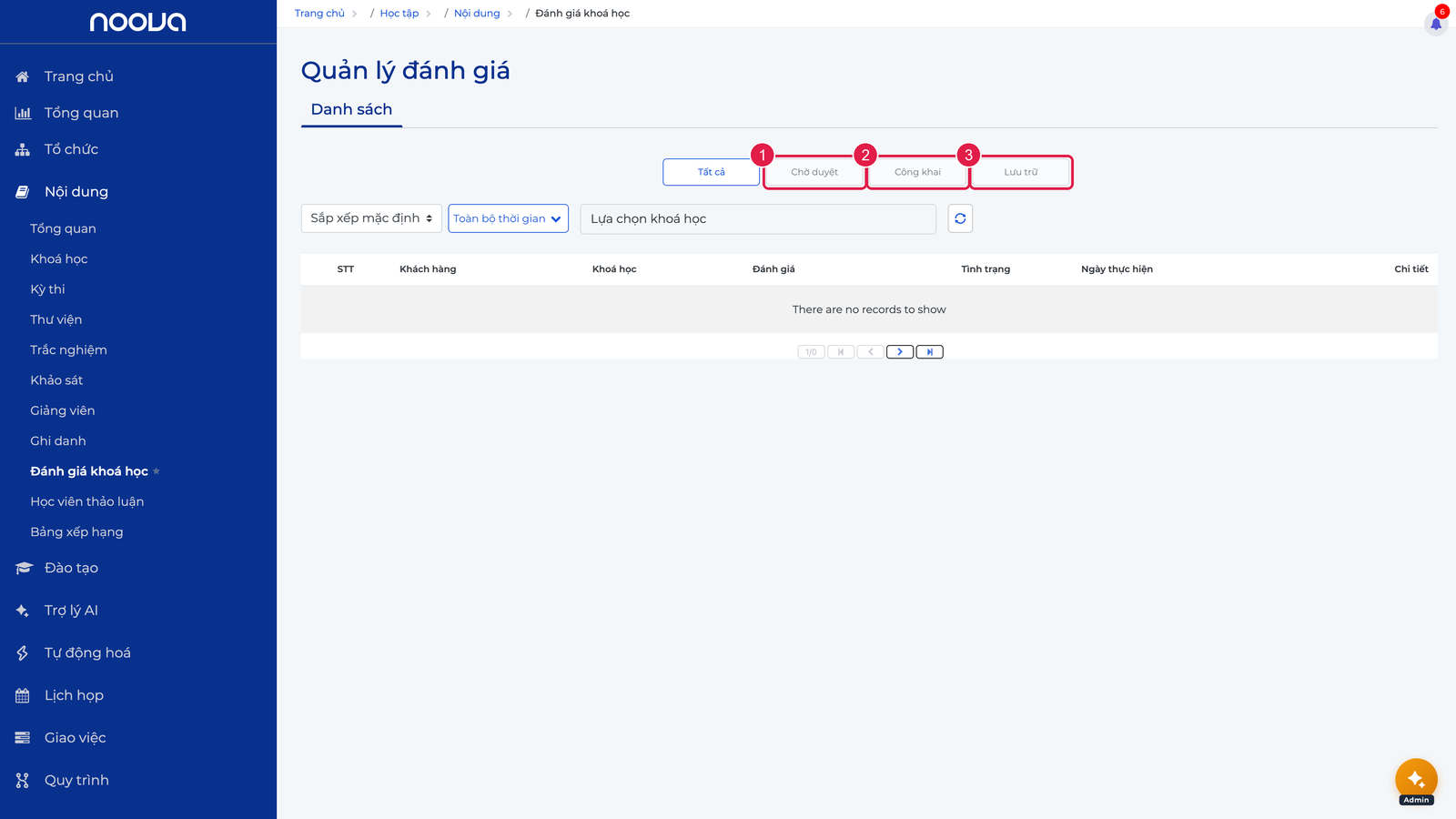Click the Tổng quan chart icon
This screenshot has width=1456, height=819.
coord(23,113)
